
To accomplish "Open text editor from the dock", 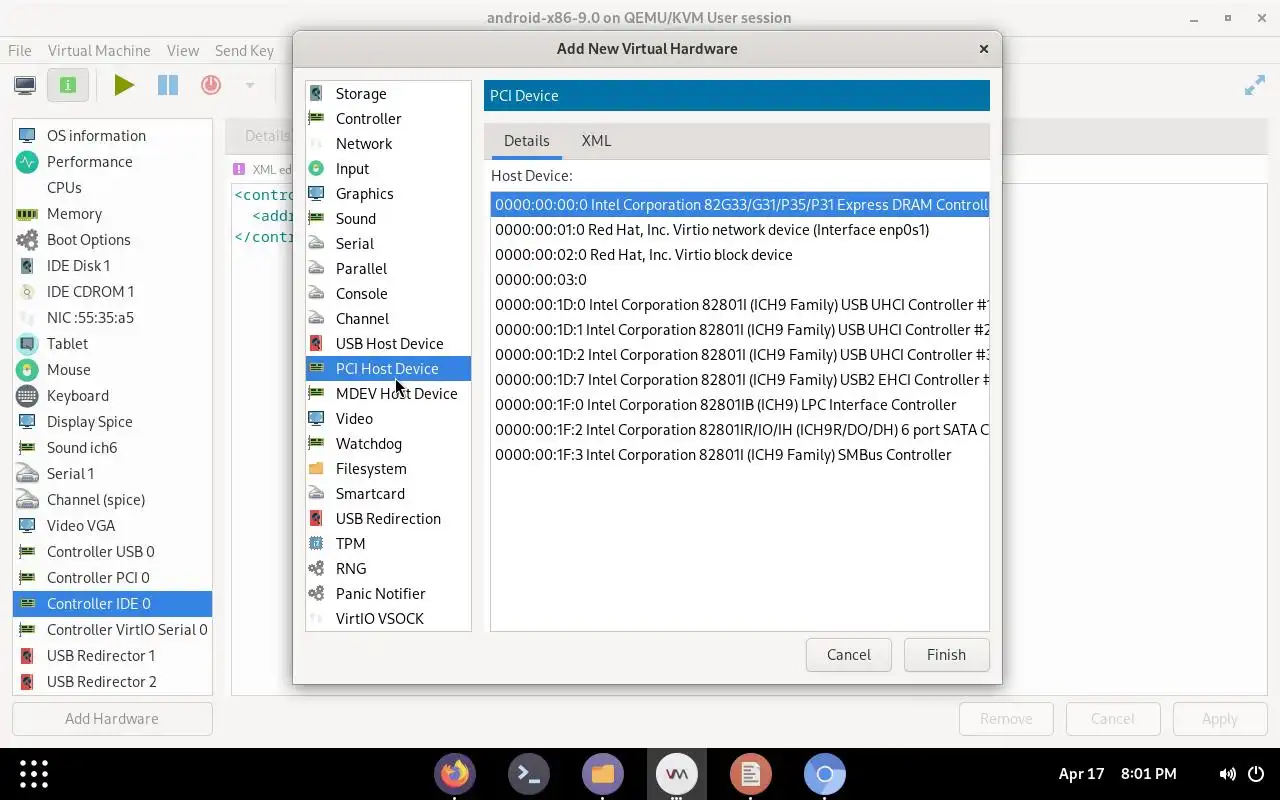I will tap(751, 774).
